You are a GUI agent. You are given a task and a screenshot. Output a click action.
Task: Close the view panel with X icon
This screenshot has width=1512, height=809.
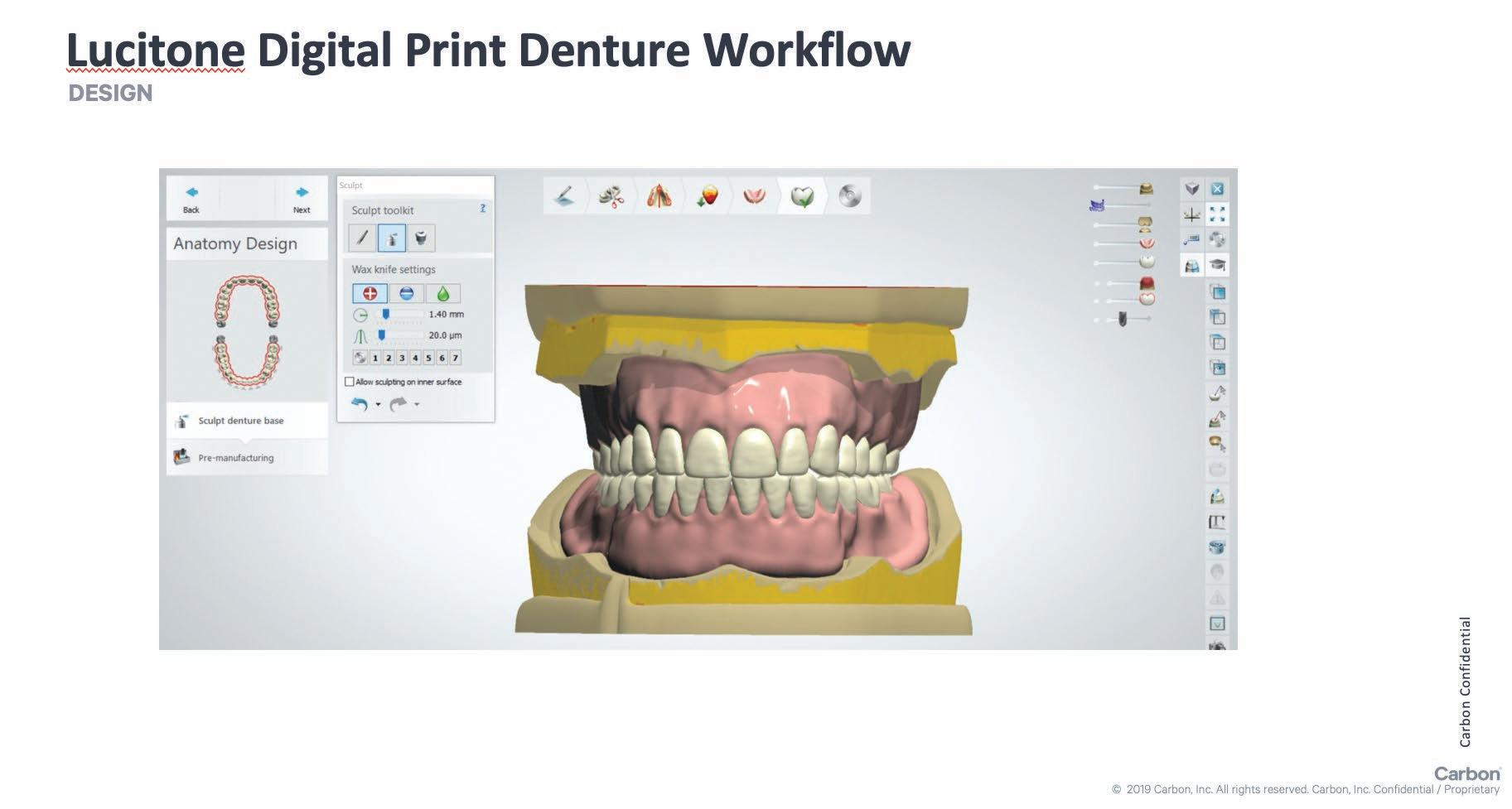tap(1217, 189)
